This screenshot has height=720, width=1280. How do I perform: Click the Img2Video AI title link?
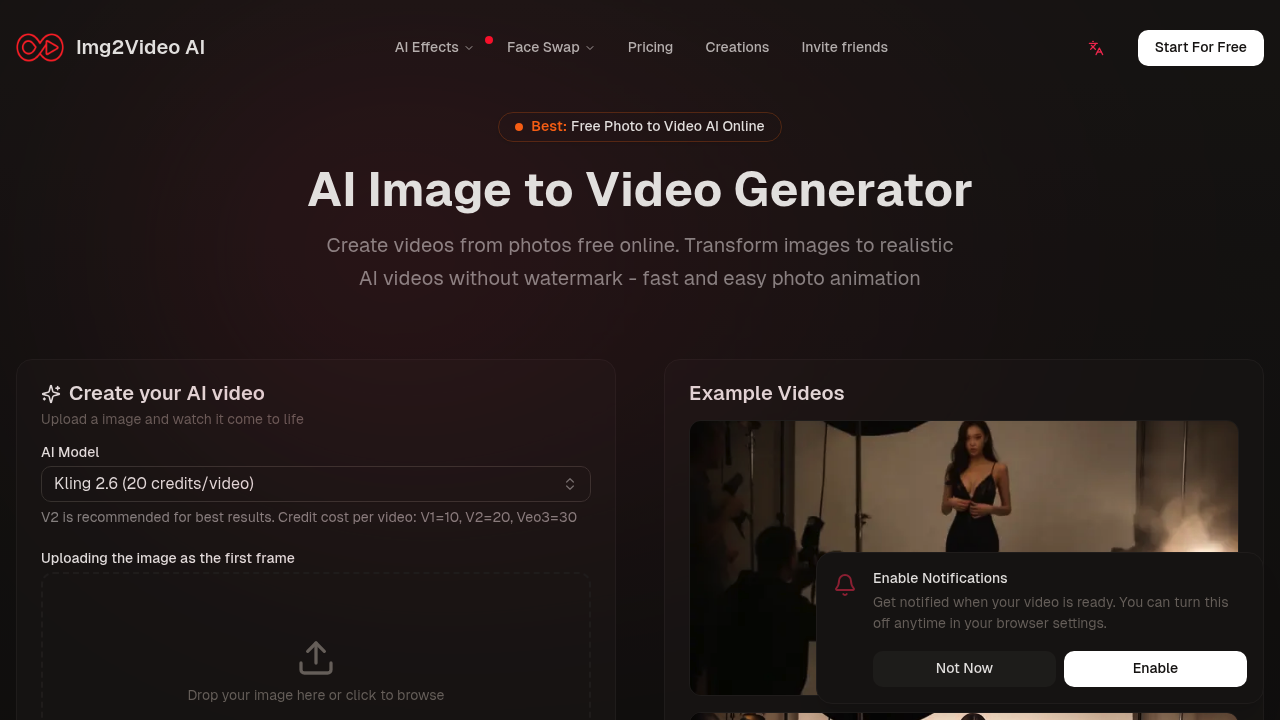(140, 47)
